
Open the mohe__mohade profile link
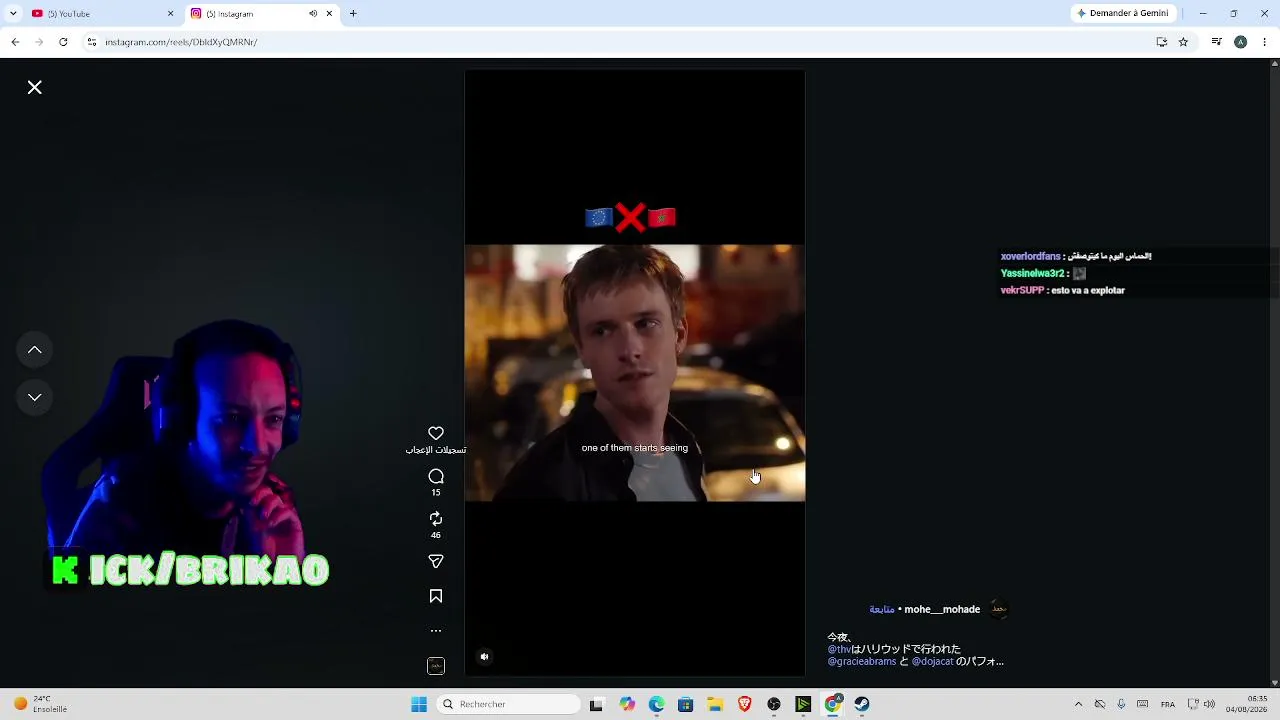point(942,609)
